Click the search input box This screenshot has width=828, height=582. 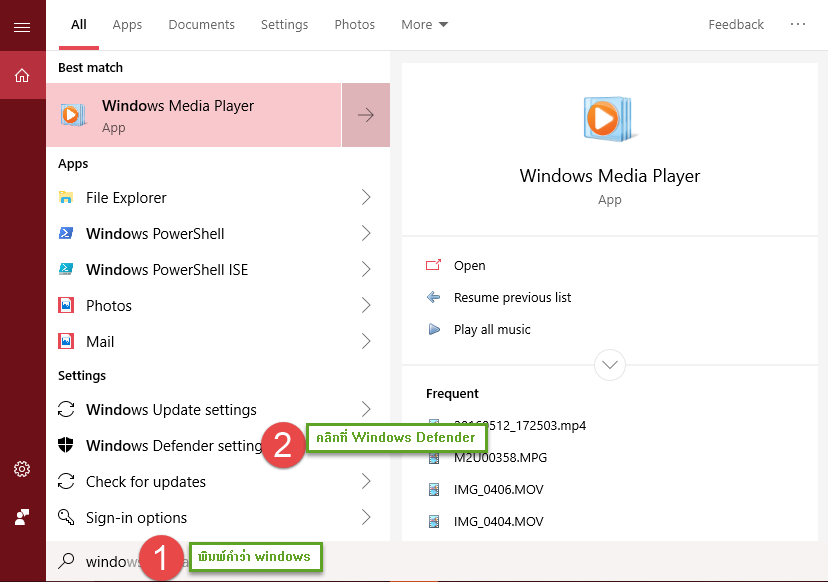[110, 561]
